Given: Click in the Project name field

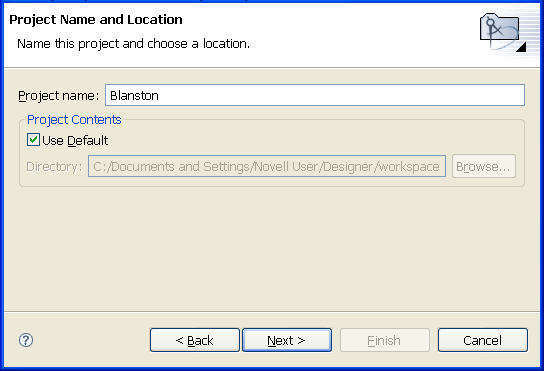Looking at the screenshot, I should tap(315, 95).
